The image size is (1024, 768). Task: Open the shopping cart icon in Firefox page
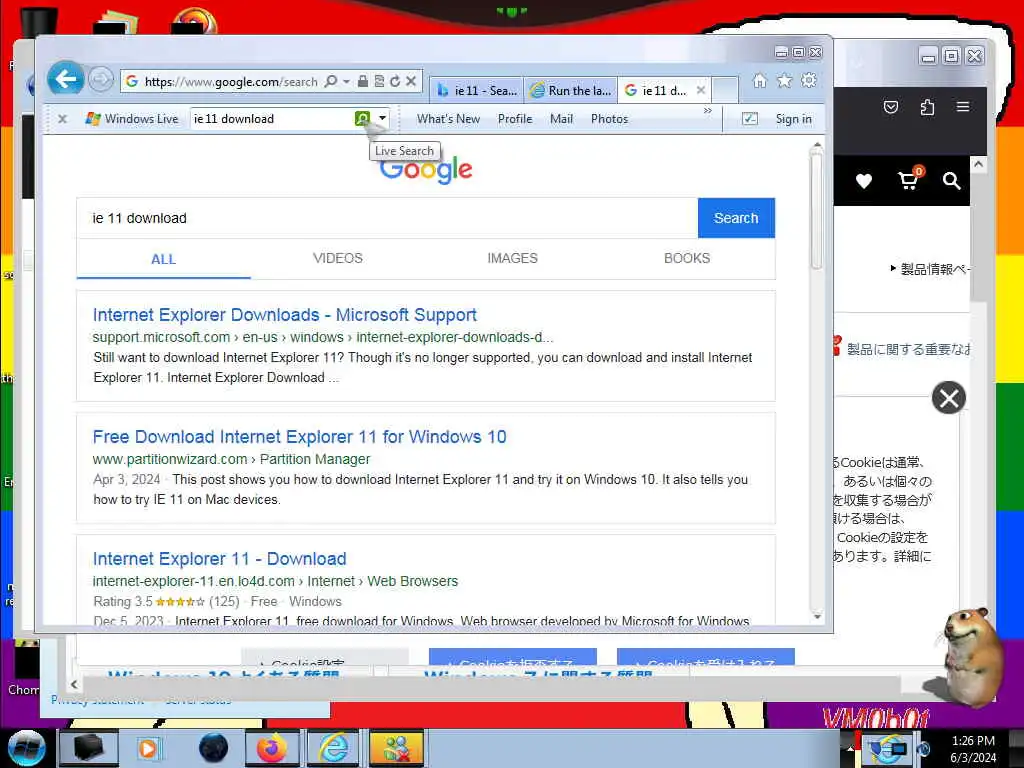(909, 180)
